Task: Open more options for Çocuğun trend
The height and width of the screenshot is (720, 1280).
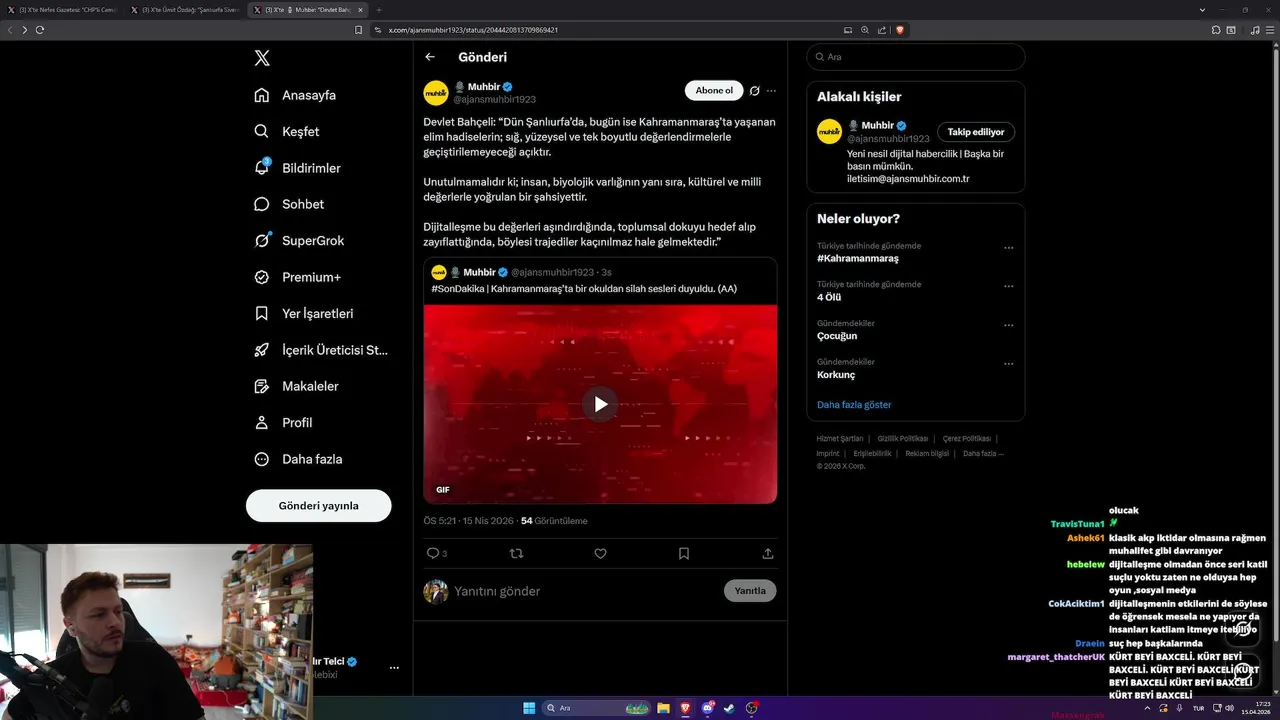Action: pos(1009,325)
